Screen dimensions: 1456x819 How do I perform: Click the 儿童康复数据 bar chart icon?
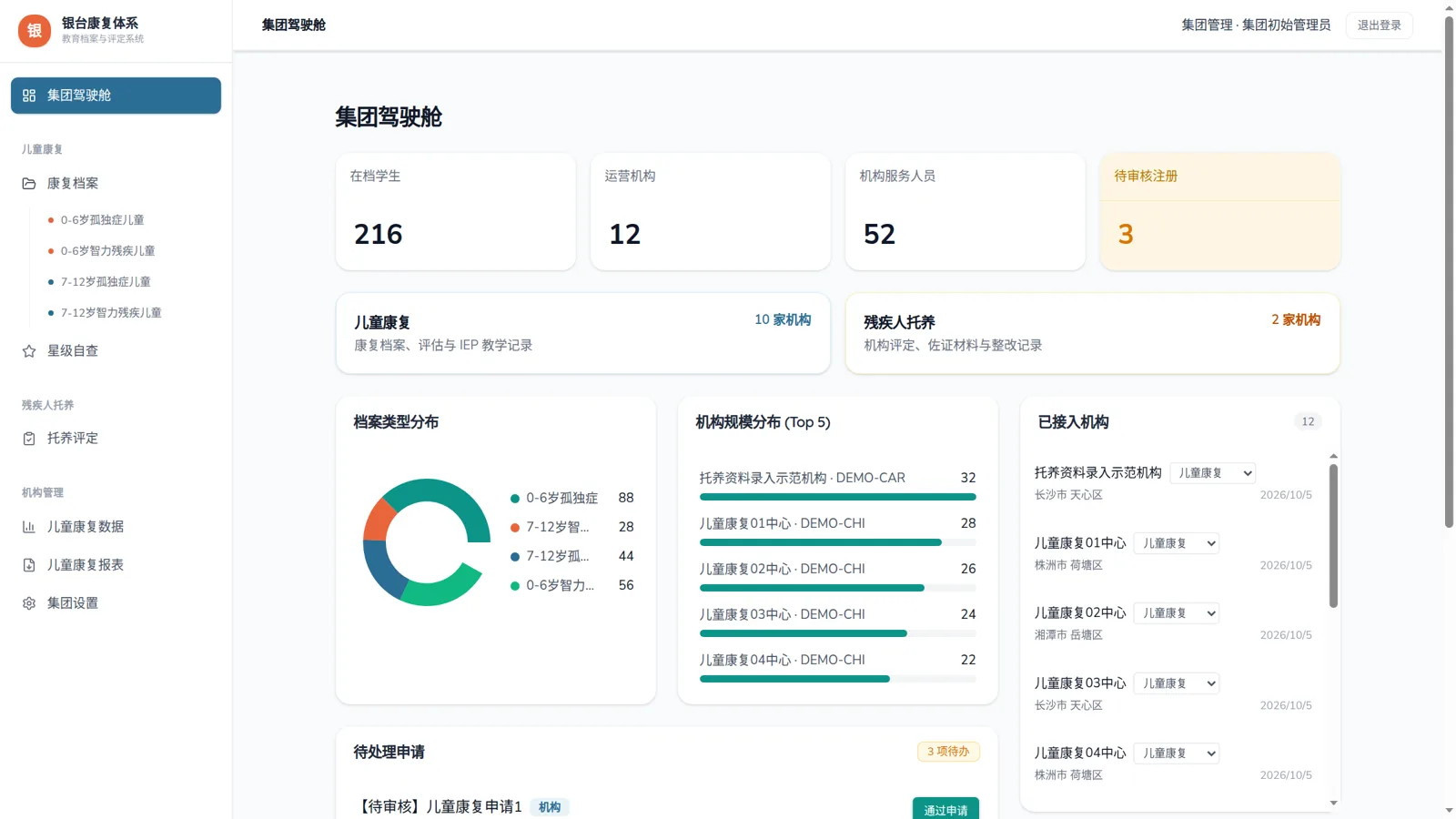tap(29, 527)
